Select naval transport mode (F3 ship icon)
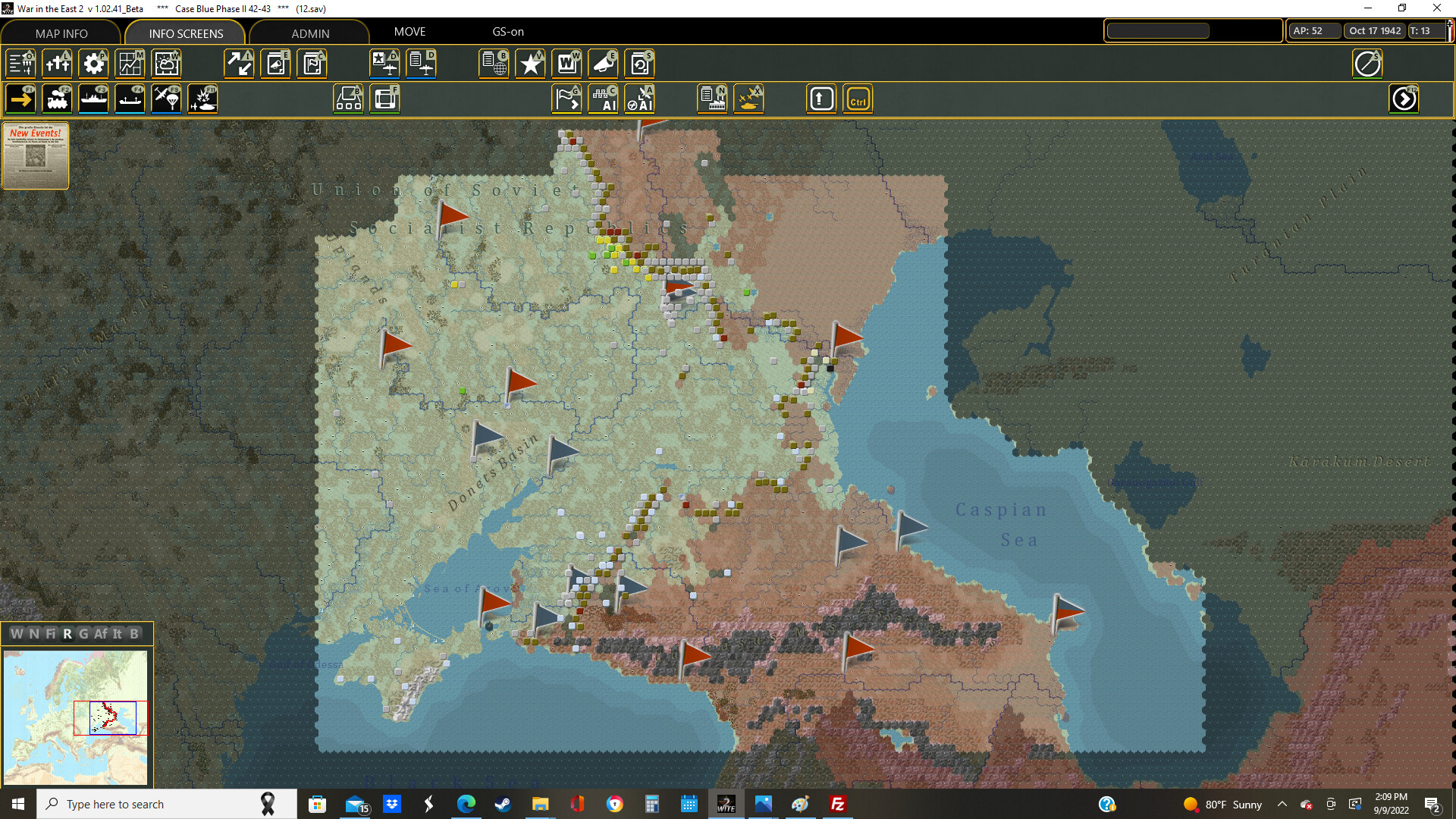 coord(93,98)
